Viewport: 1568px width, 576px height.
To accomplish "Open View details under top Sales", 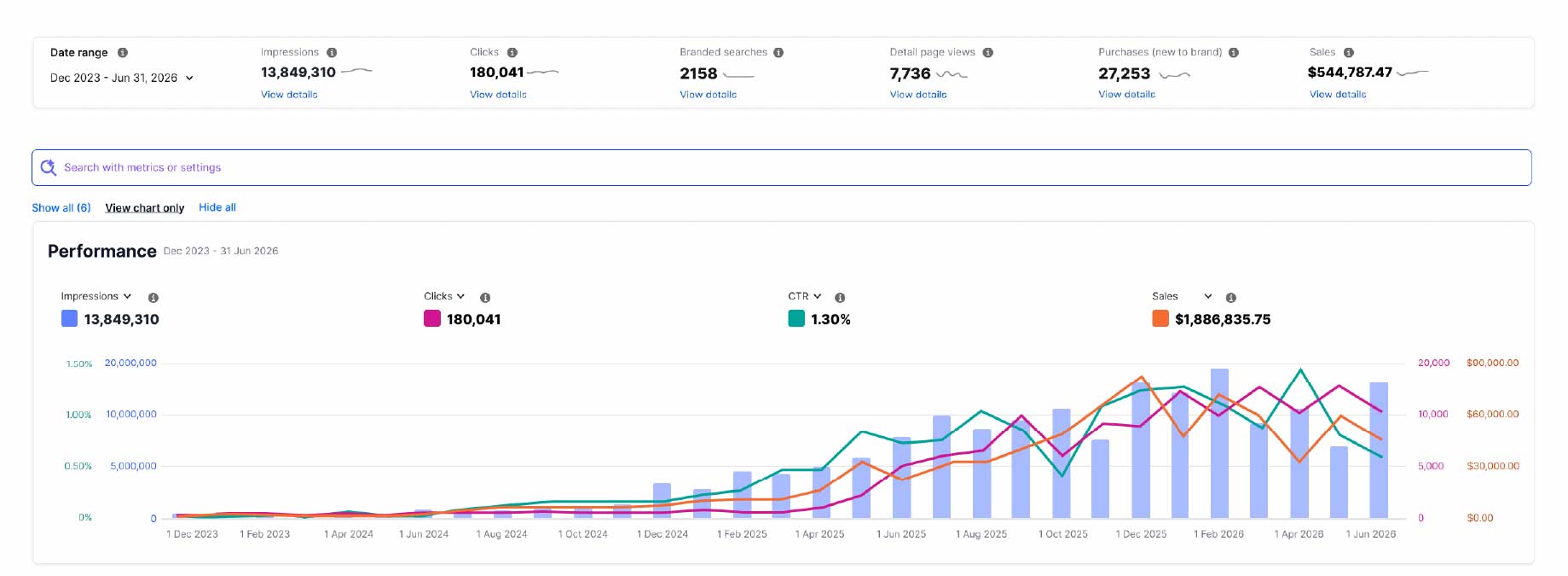I will [1338, 95].
